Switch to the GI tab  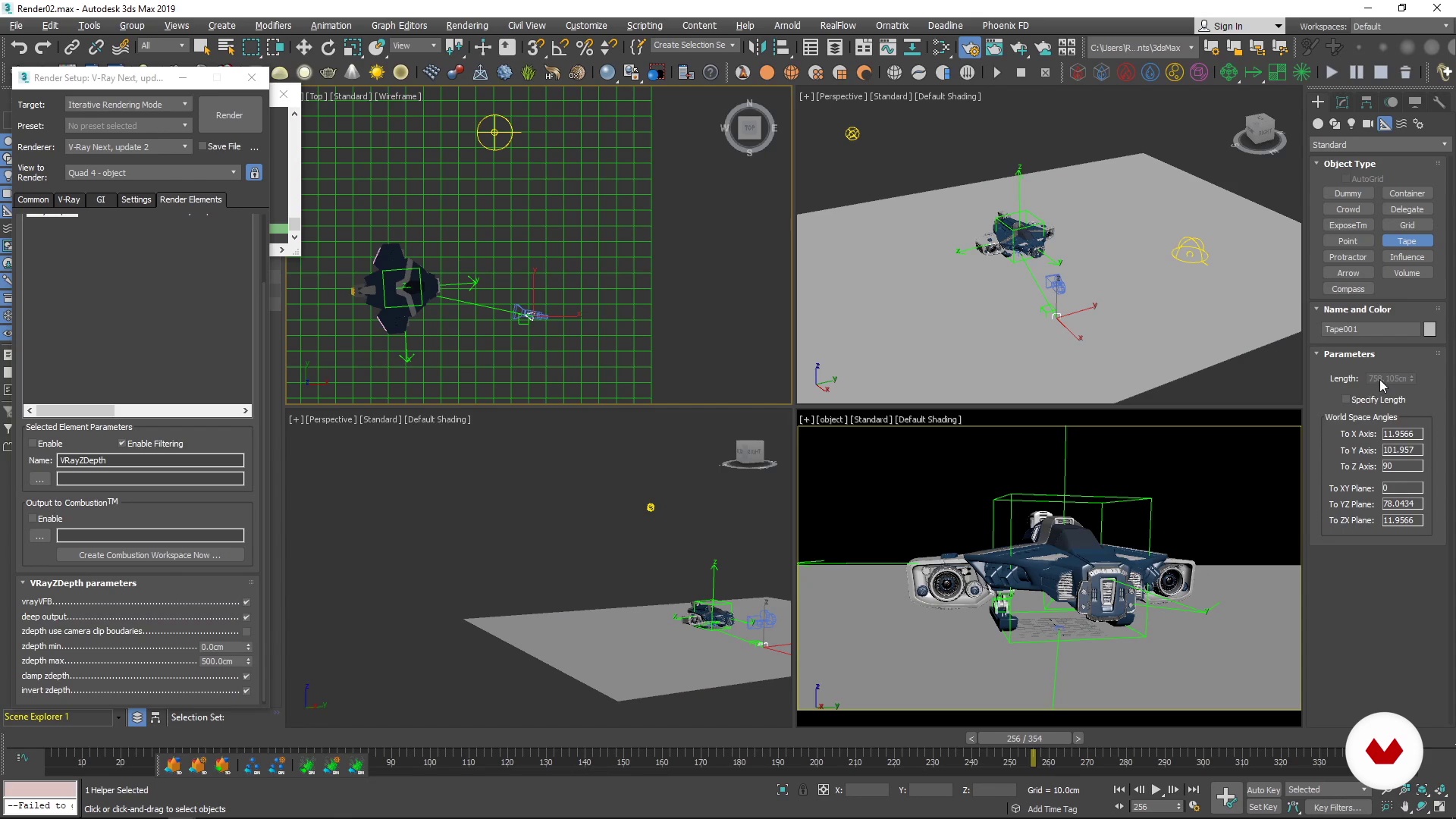[101, 199]
